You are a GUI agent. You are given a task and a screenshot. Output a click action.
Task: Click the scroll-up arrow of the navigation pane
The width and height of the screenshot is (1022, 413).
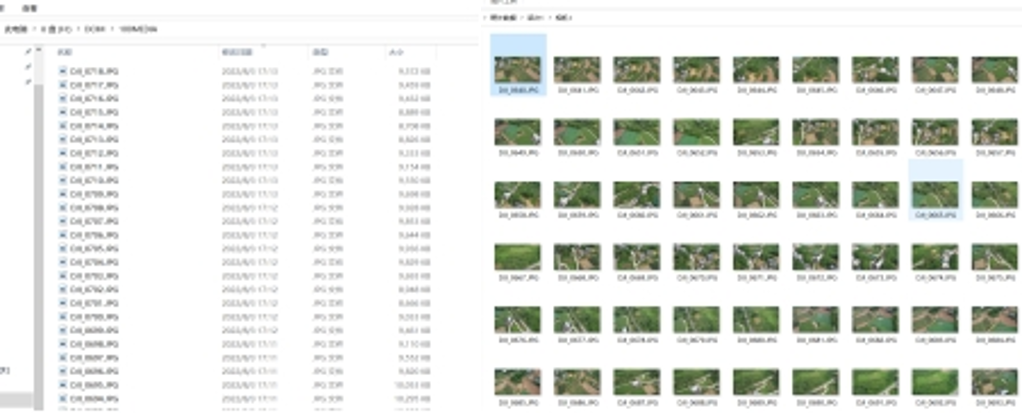38,49
